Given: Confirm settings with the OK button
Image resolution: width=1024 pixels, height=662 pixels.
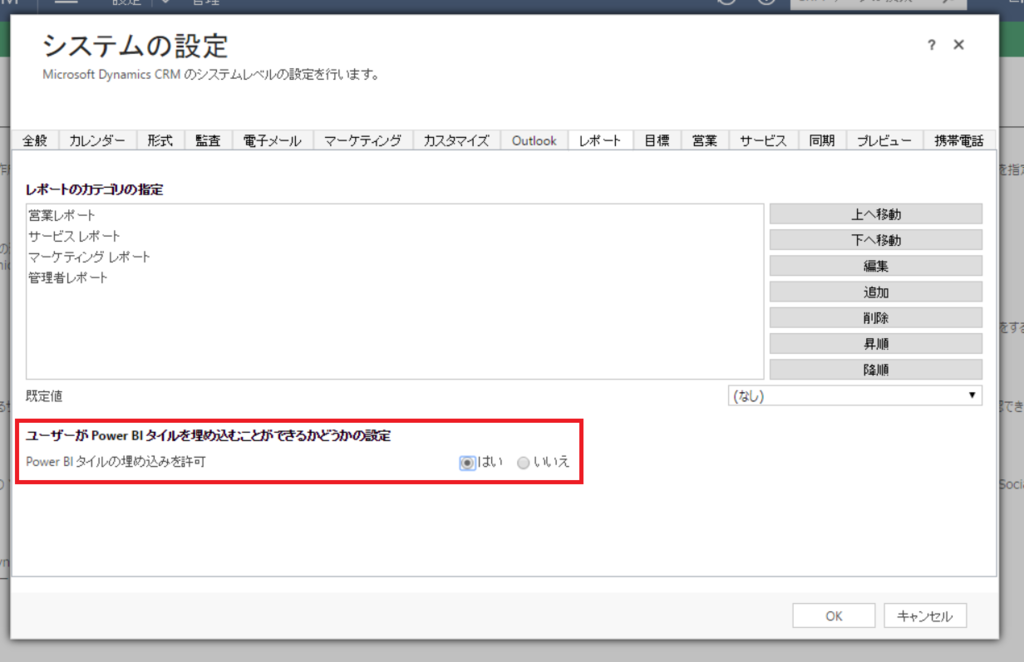Looking at the screenshot, I should [834, 616].
